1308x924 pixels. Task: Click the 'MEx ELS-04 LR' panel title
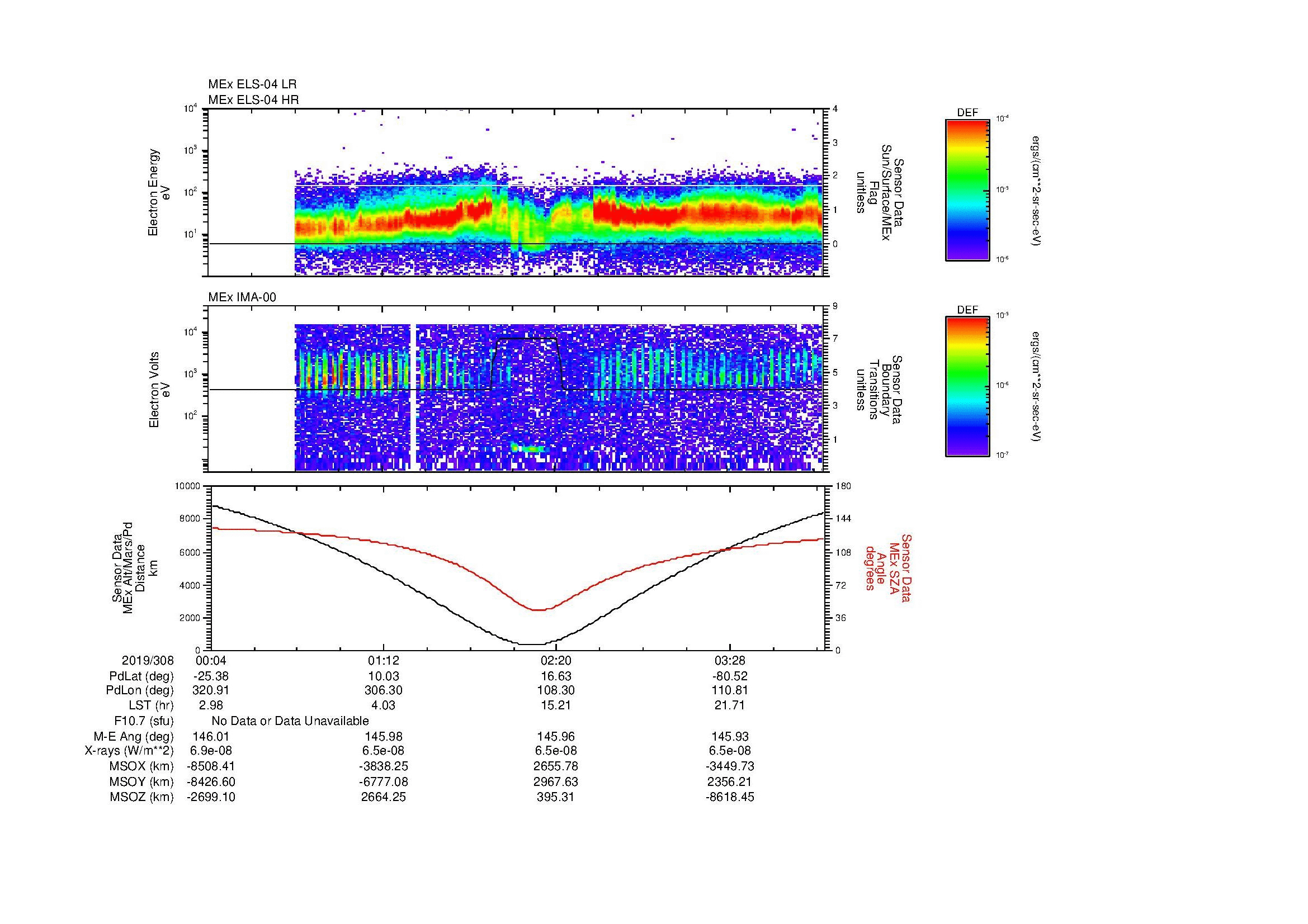[x=252, y=84]
